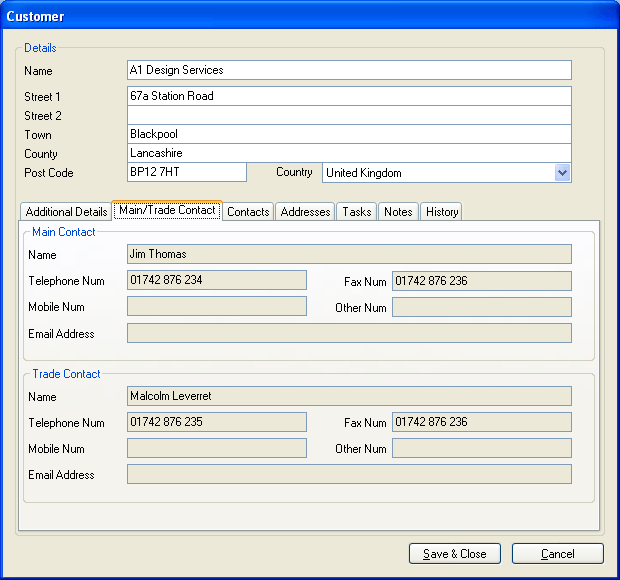Click the United Kingdom country combo box
Image resolution: width=620 pixels, height=580 pixels.
pyautogui.click(x=447, y=173)
